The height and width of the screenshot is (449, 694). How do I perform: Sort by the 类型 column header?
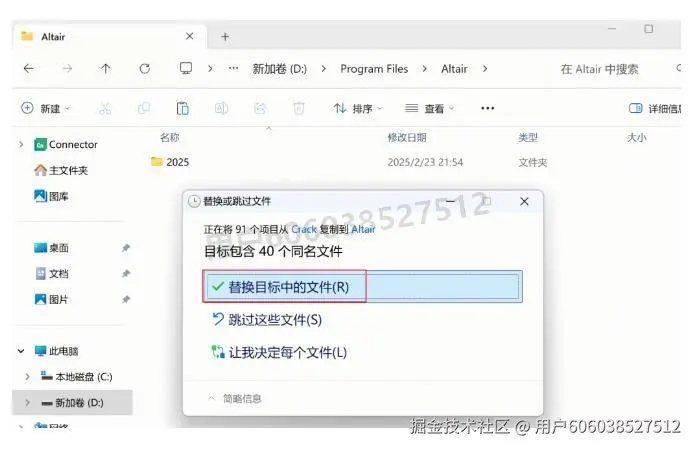point(528,137)
